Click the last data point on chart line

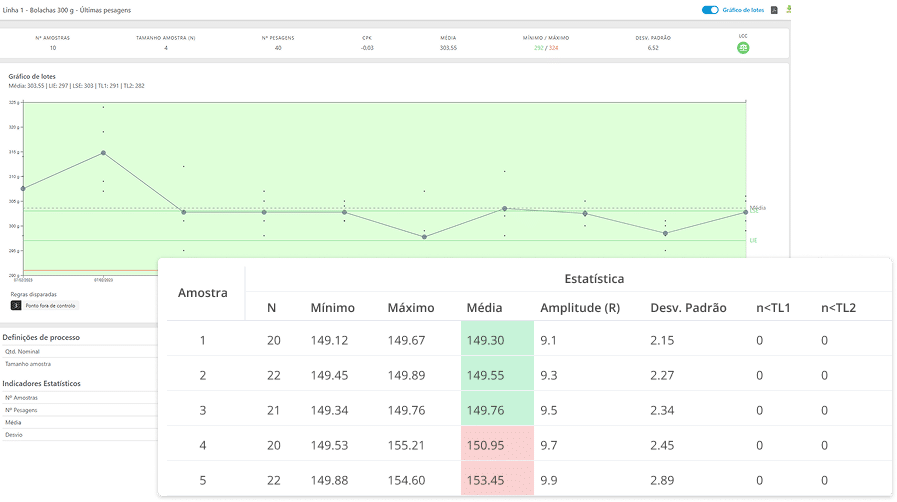tap(746, 212)
